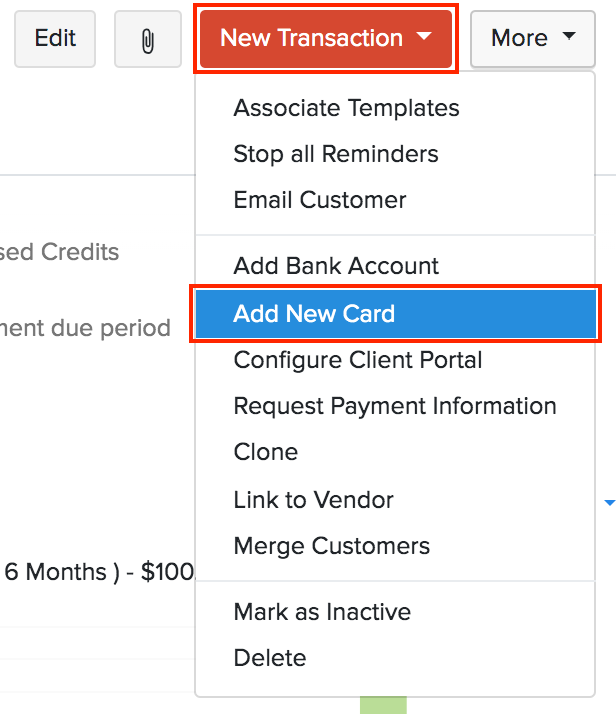Click the green bar below the menu
Screen dimensions: 616x714
(383, 705)
